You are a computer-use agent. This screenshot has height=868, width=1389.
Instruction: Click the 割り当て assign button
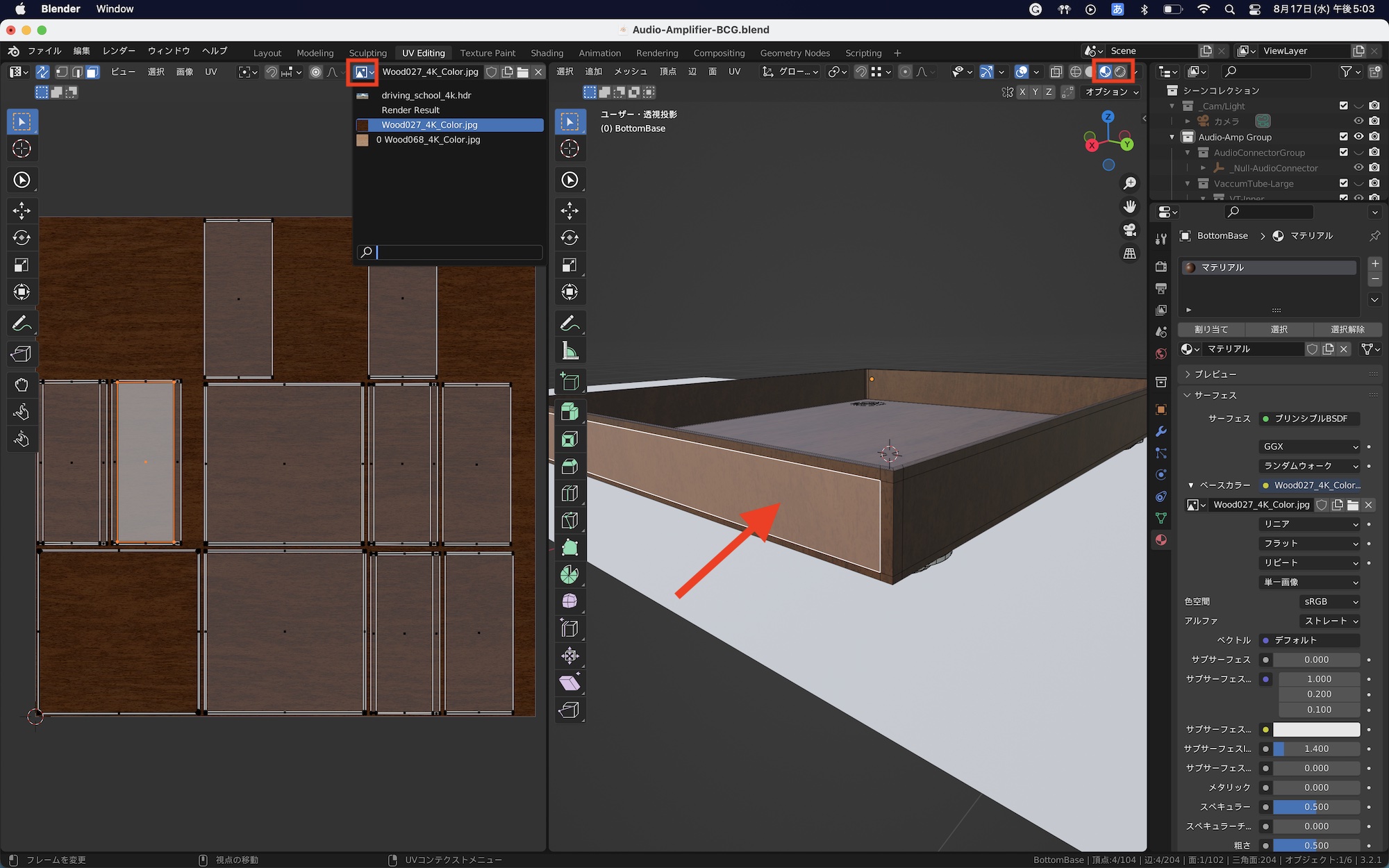[1211, 329]
